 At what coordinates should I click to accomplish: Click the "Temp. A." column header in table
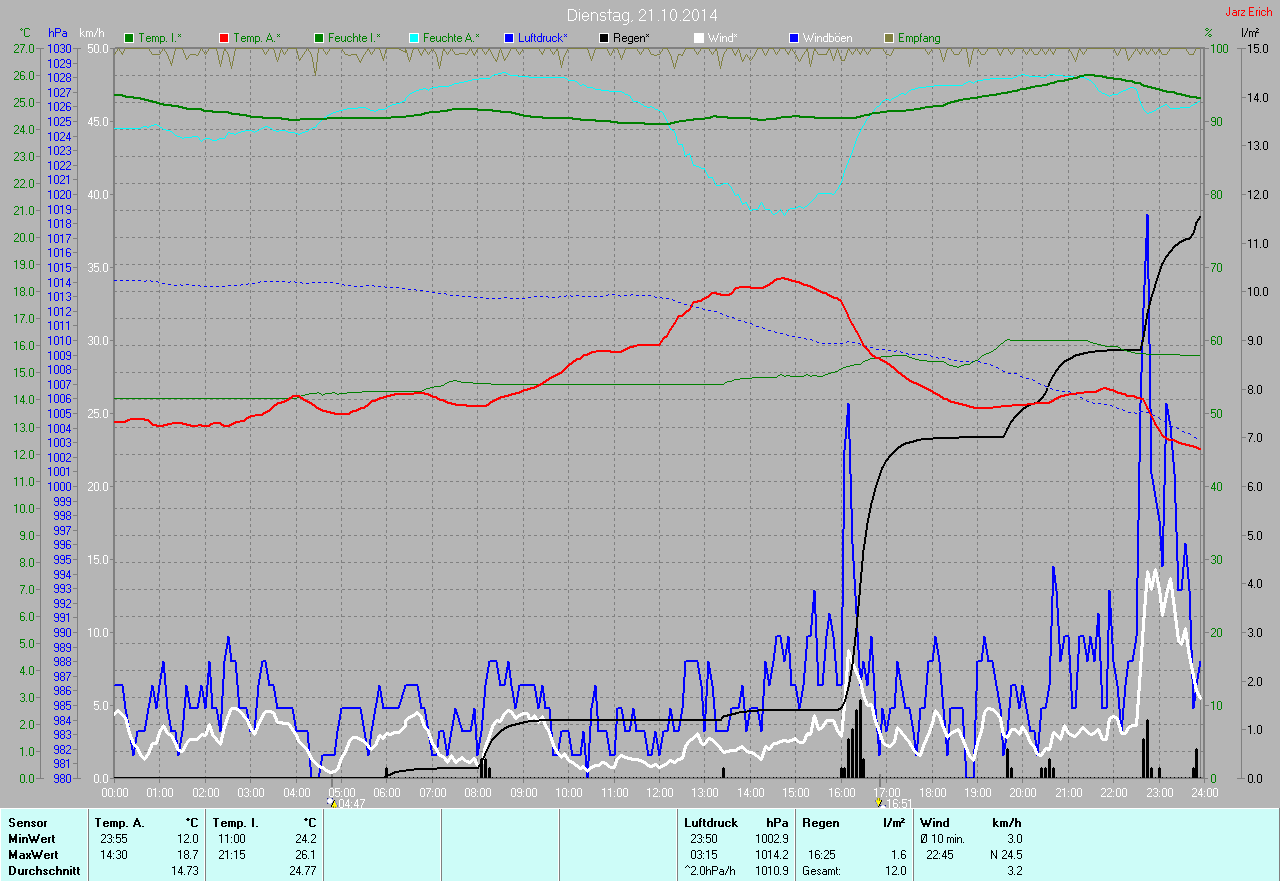(119, 822)
